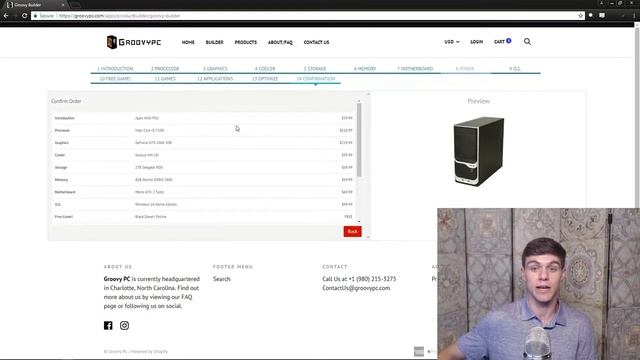The image size is (640, 360).
Task: Select the 14 Confirmation step tab
Action: [x=316, y=78]
